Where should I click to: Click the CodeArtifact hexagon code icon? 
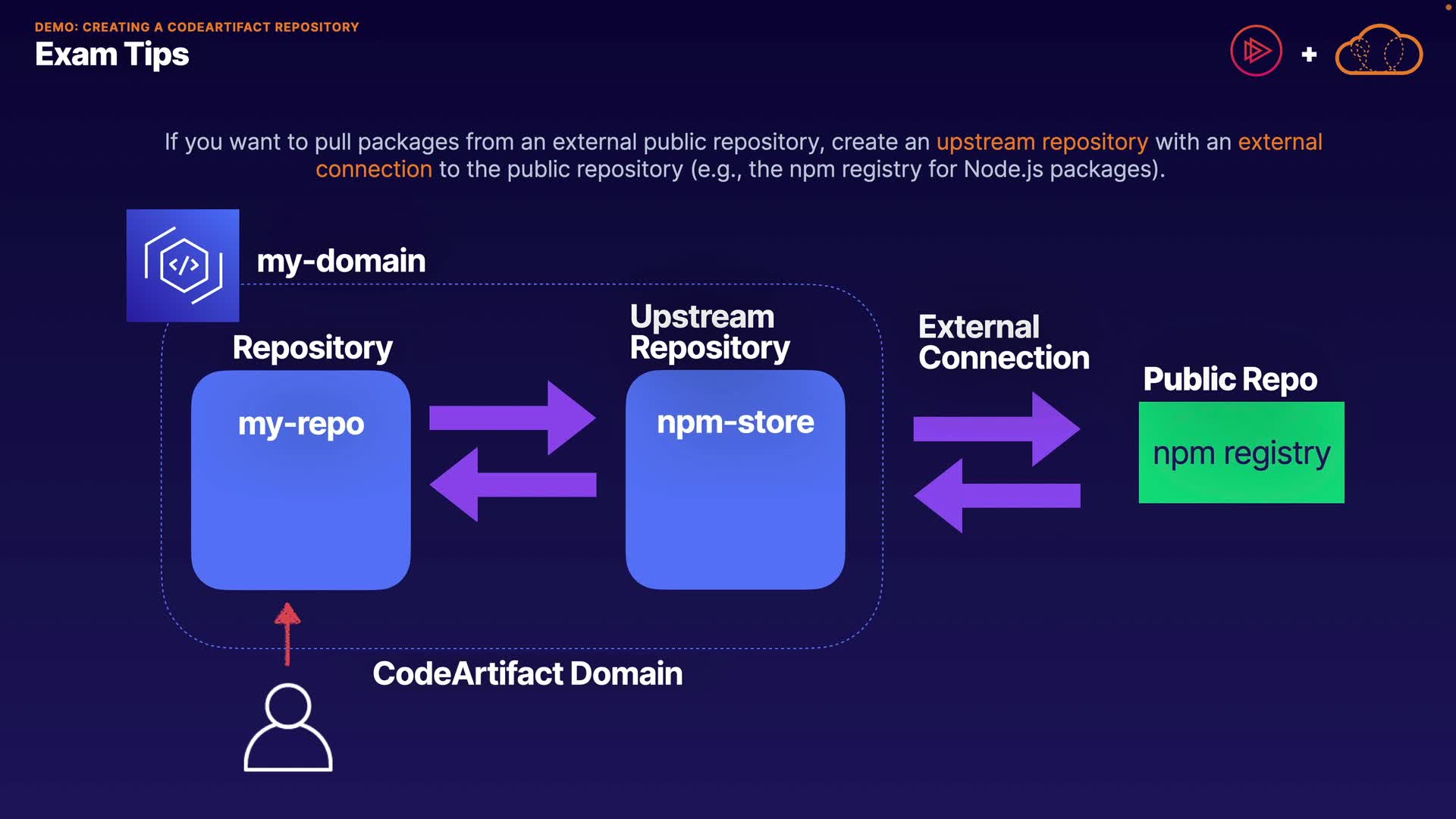point(183,265)
